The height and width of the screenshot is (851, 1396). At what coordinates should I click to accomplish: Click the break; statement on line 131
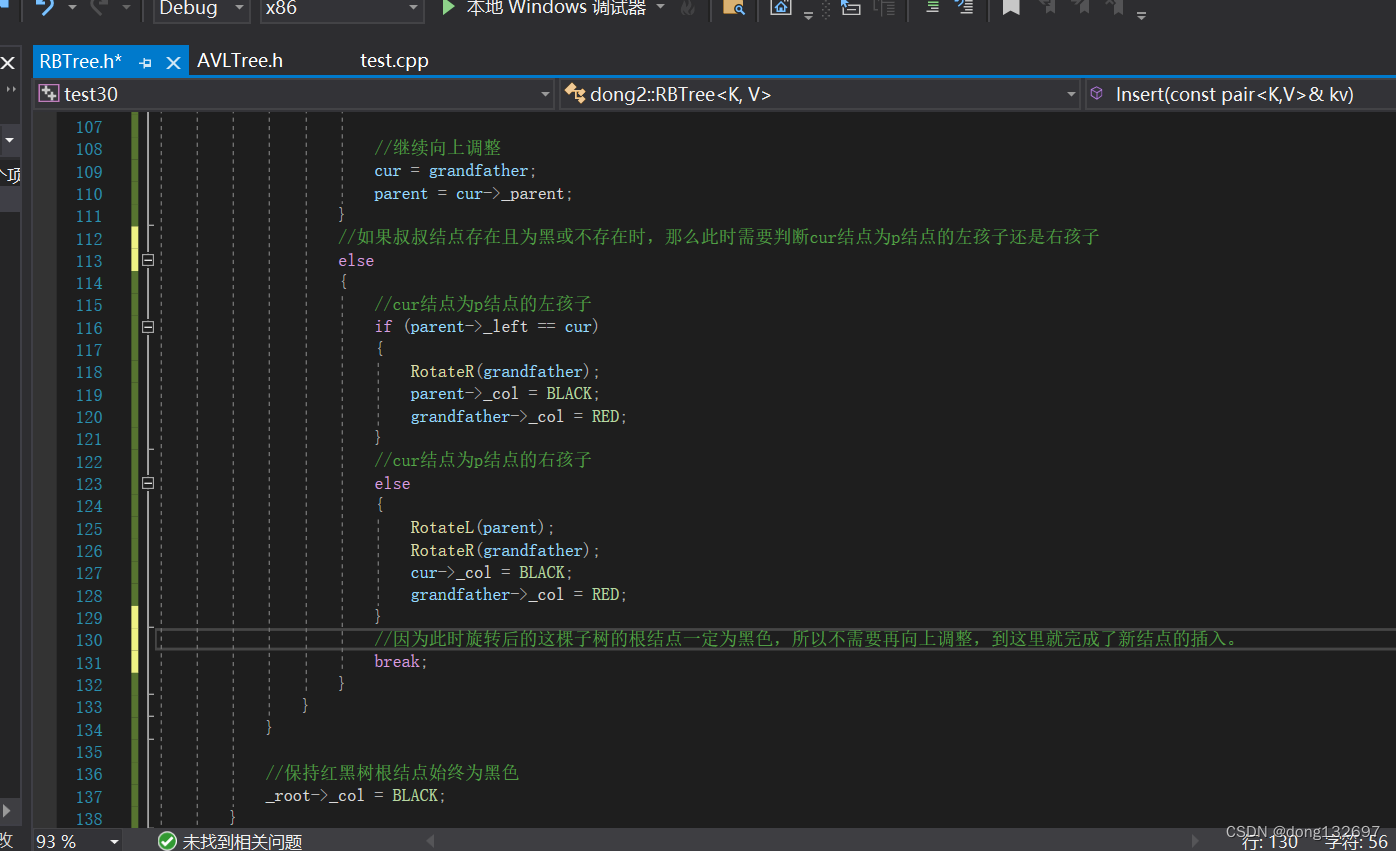click(401, 662)
